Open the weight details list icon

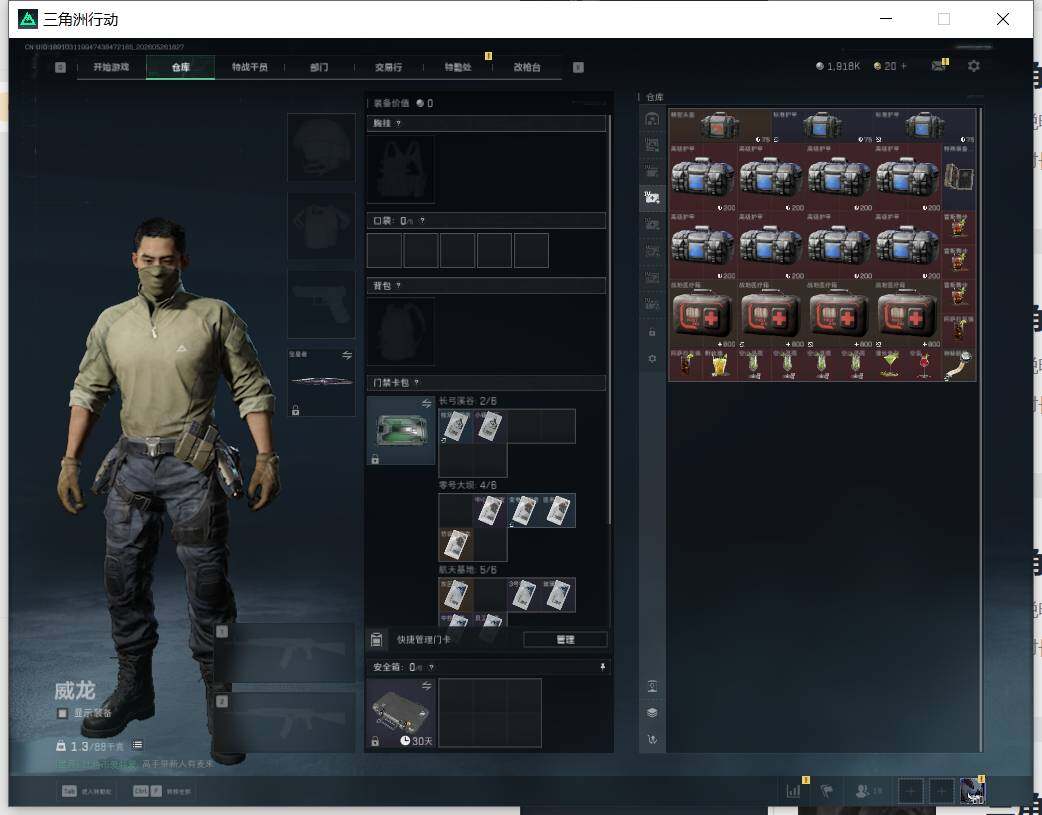(x=137, y=745)
